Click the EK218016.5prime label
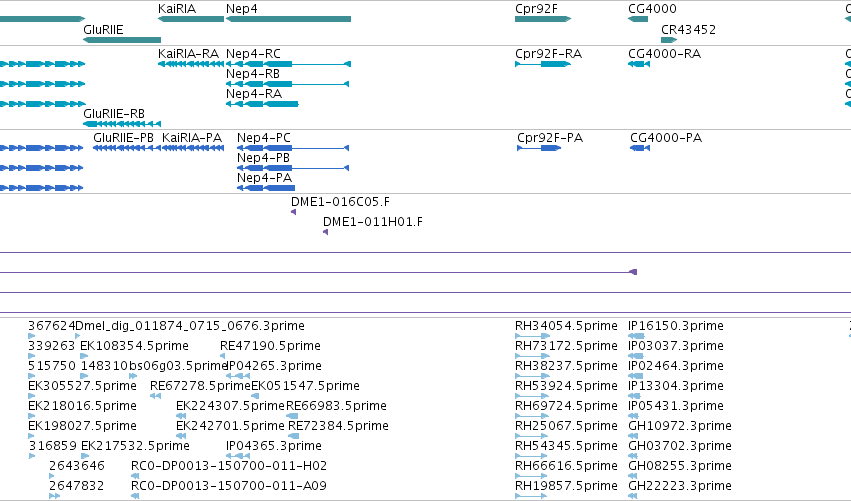The width and height of the screenshot is (851, 501). (x=82, y=406)
